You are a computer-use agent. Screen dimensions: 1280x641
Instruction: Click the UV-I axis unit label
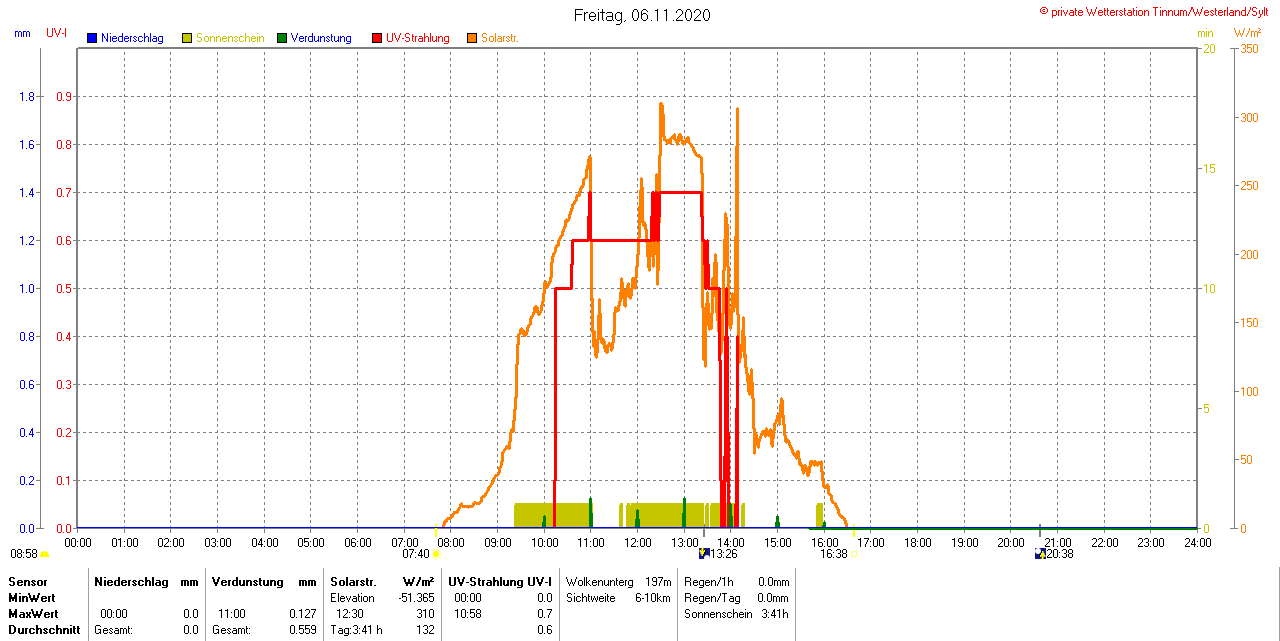pos(56,33)
